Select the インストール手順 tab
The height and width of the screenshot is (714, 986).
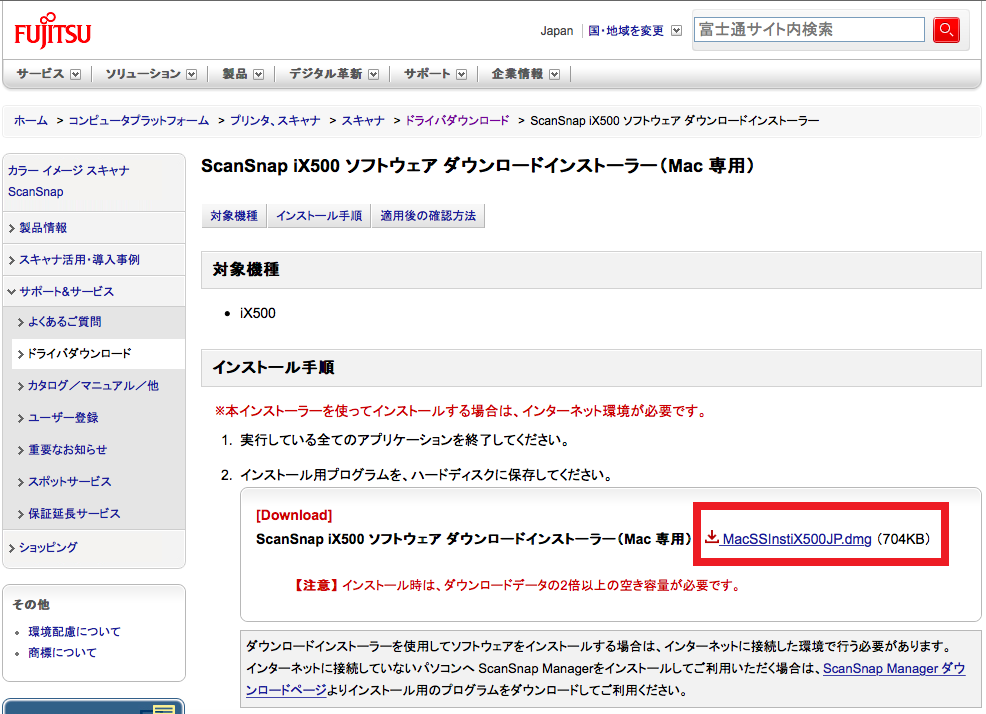[x=319, y=216]
